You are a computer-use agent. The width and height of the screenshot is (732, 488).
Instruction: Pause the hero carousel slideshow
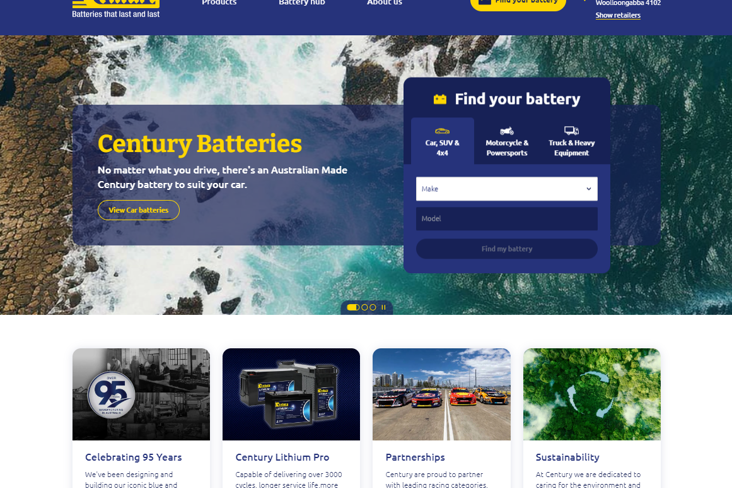pyautogui.click(x=383, y=307)
